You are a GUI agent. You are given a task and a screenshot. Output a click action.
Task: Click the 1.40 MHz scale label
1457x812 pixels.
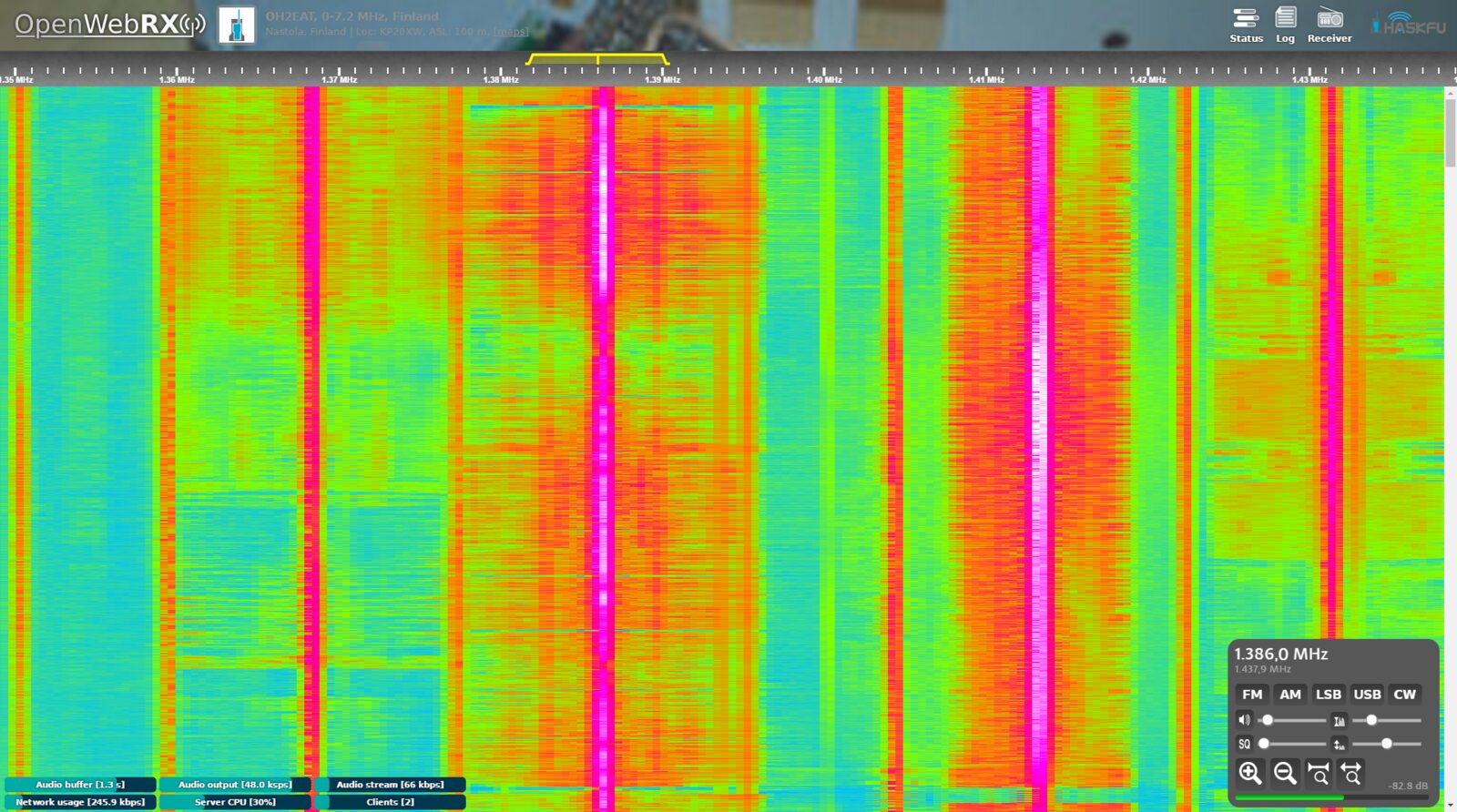coord(824,80)
